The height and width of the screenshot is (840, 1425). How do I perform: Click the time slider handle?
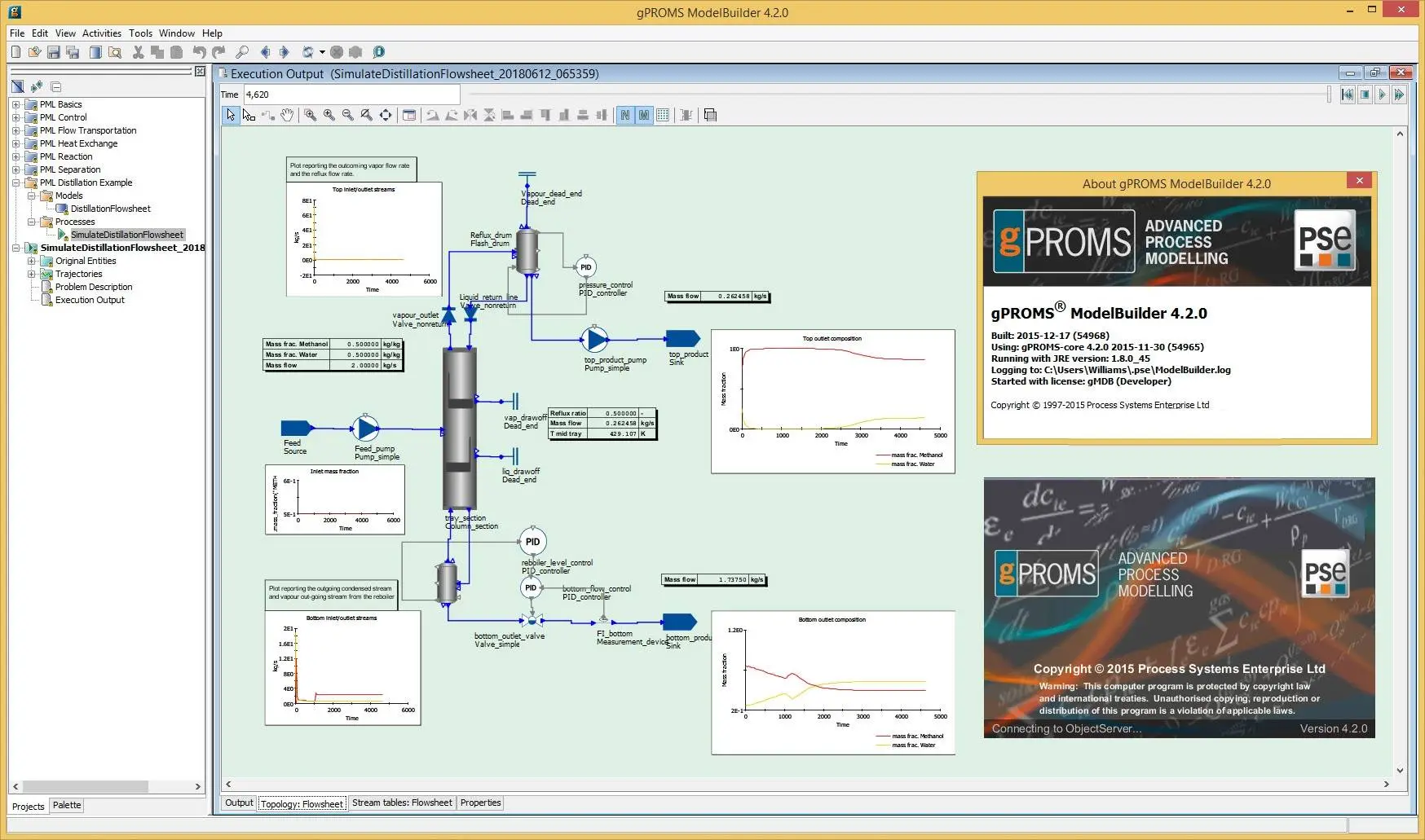click(x=1329, y=95)
